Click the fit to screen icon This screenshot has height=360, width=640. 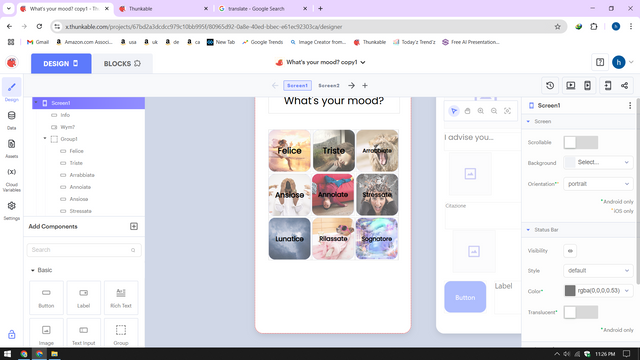pos(507,111)
